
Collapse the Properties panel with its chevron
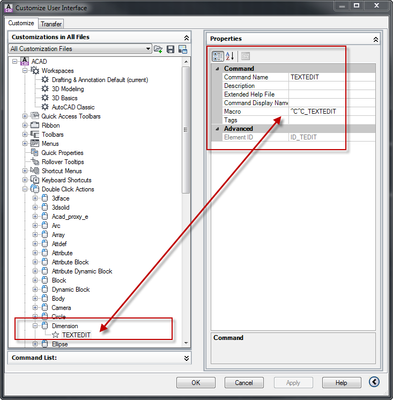(376, 39)
